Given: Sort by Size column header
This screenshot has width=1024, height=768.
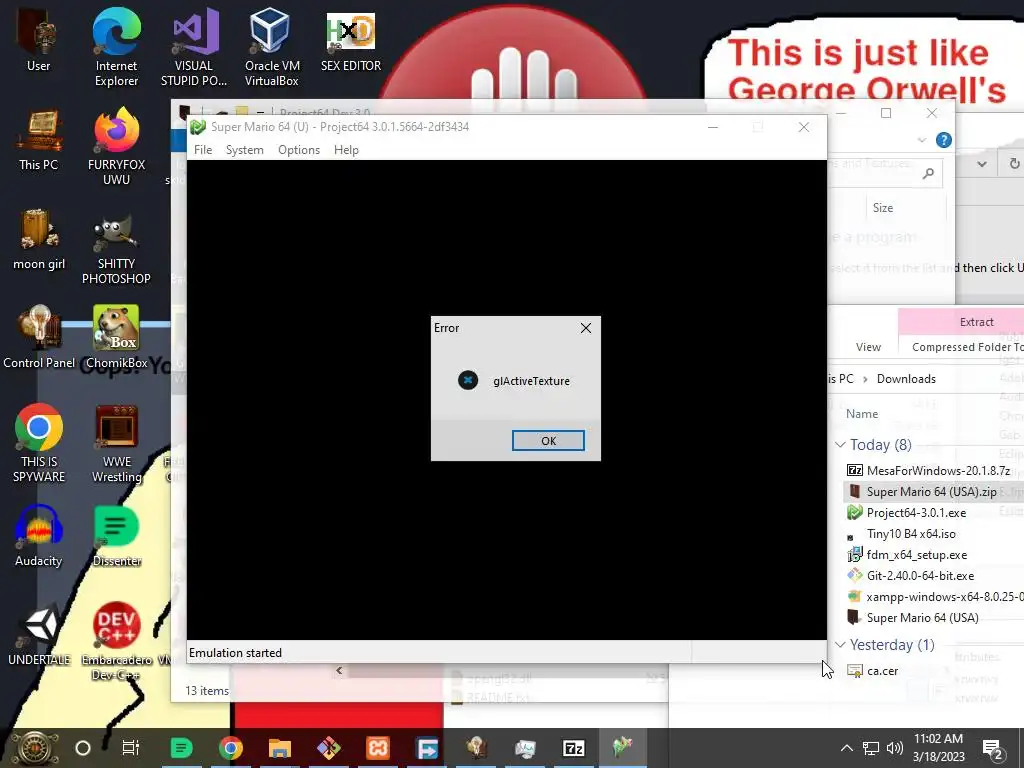Looking at the screenshot, I should coord(882,208).
